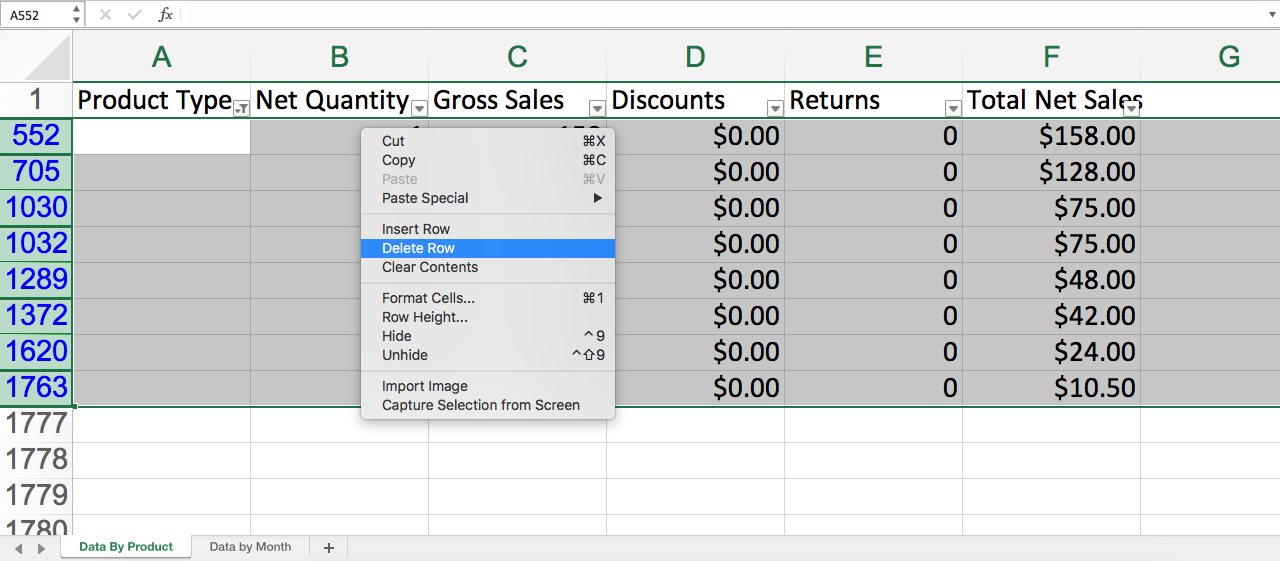The height and width of the screenshot is (561, 1280).
Task: Expand the Paste Special submenu
Action: click(x=488, y=198)
